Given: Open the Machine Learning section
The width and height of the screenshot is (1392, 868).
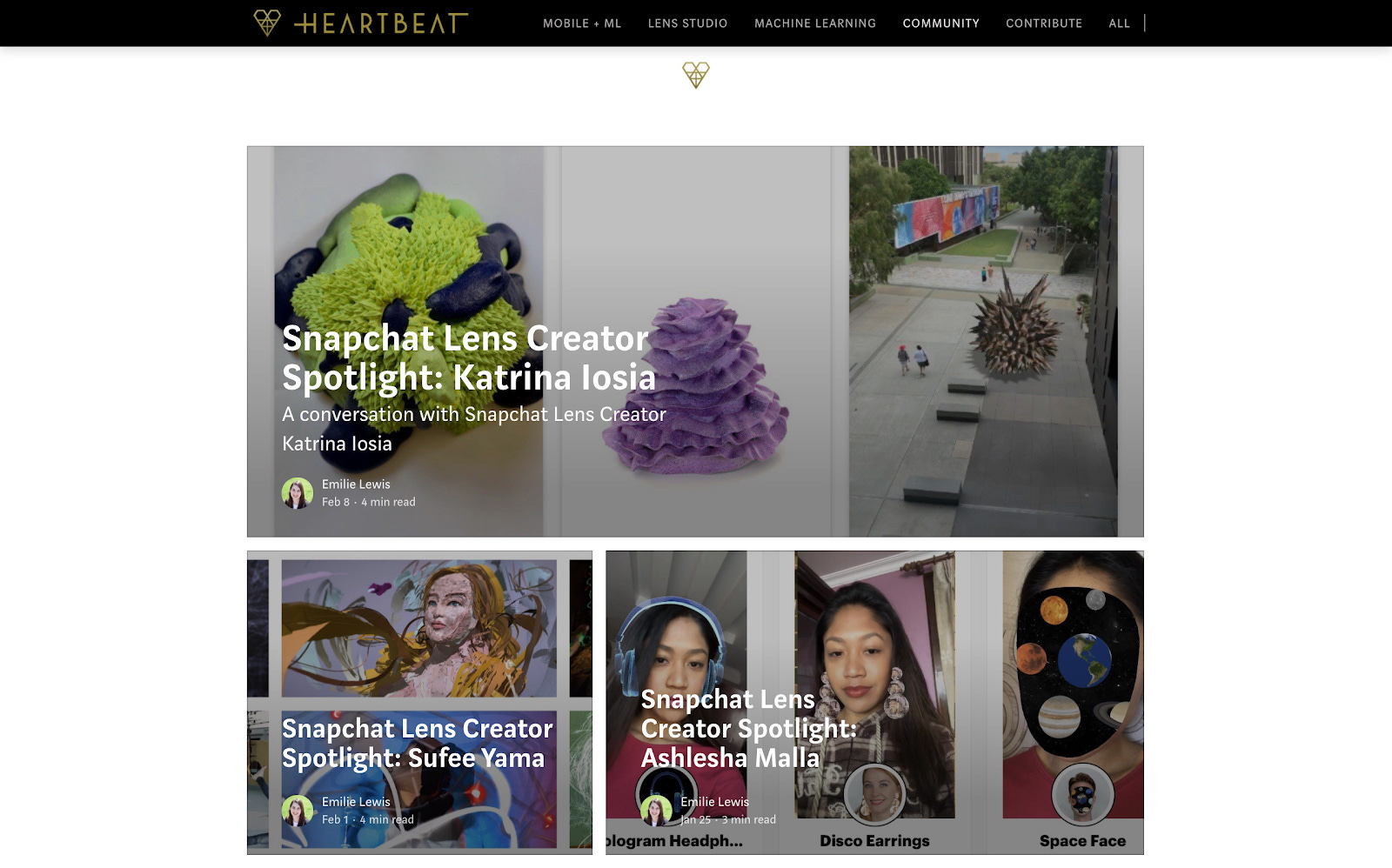Looking at the screenshot, I should pos(815,23).
